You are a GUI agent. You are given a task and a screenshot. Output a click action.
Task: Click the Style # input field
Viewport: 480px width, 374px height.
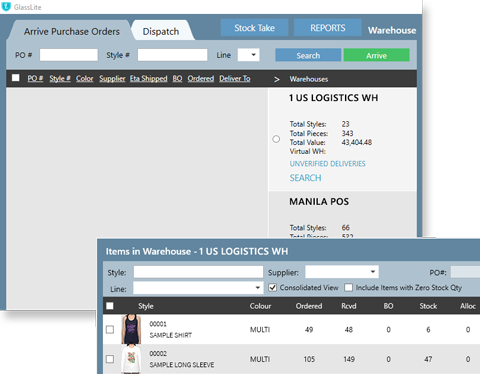(173, 55)
